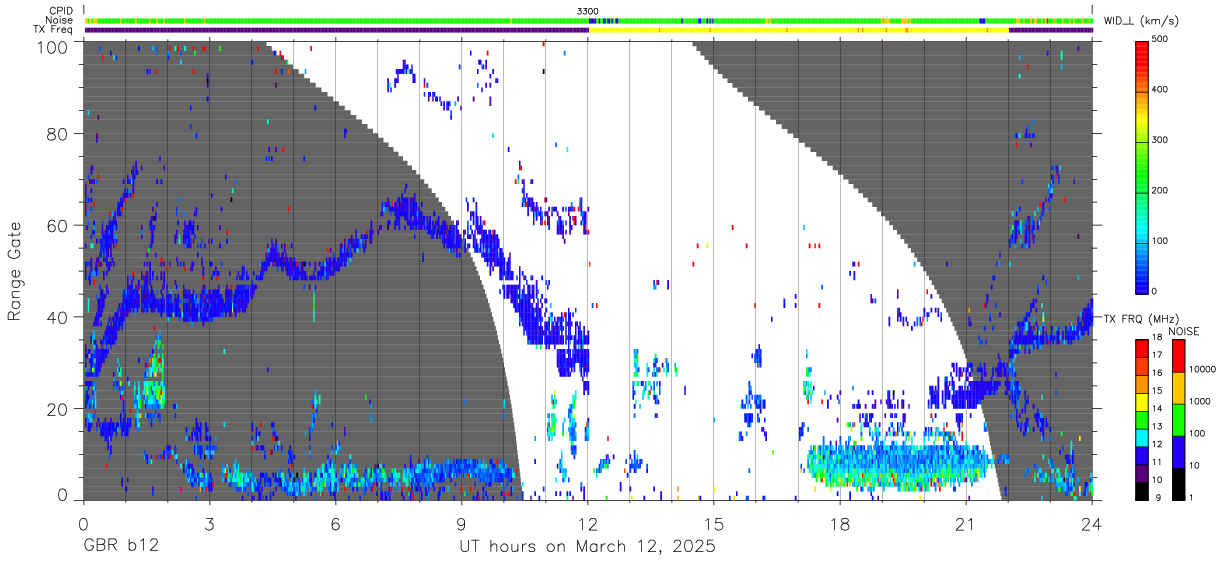Click x-axis tick label '24'
Image resolution: width=1228 pixels, height=567 pixels.
tap(1091, 523)
